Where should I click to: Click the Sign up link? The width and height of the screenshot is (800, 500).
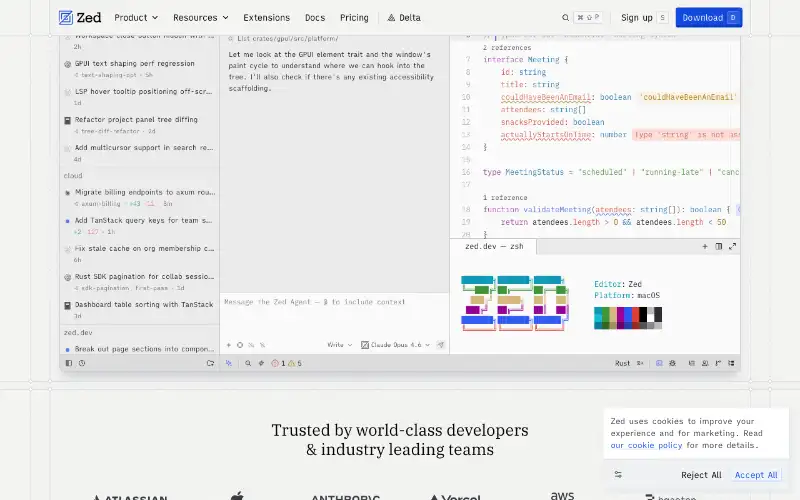[637, 18]
